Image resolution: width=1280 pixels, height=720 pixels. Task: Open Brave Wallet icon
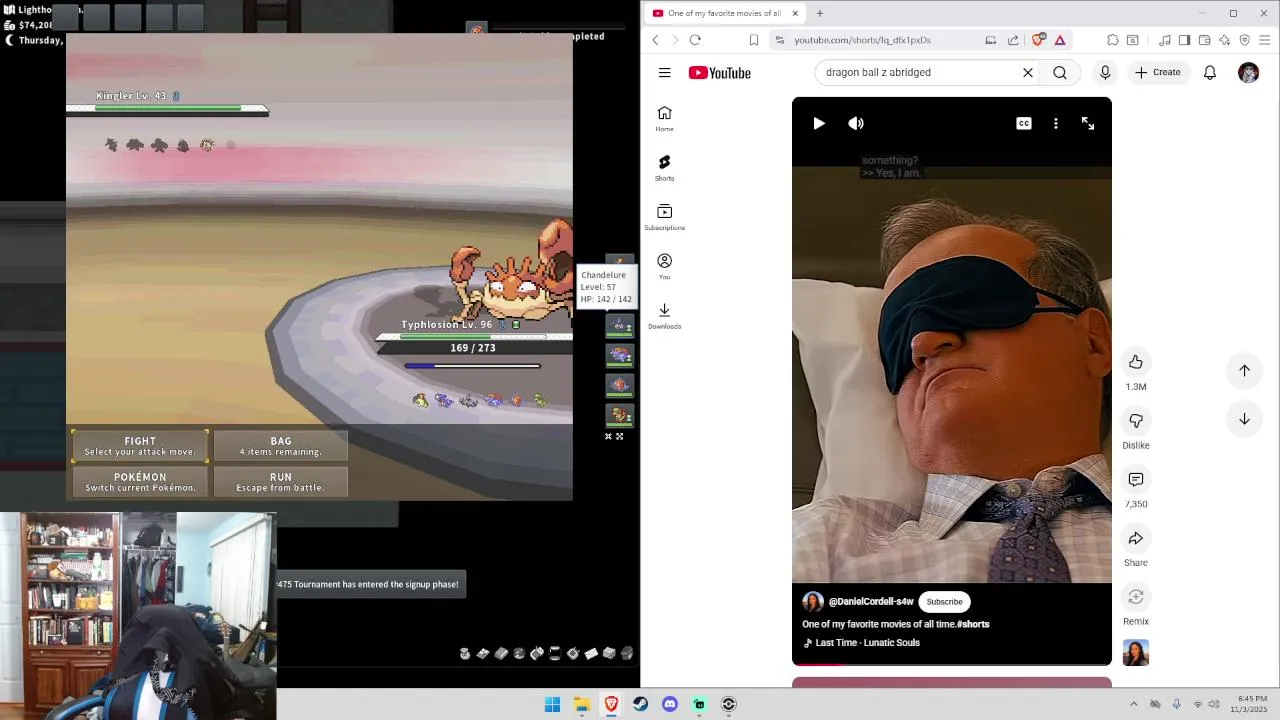click(1204, 40)
